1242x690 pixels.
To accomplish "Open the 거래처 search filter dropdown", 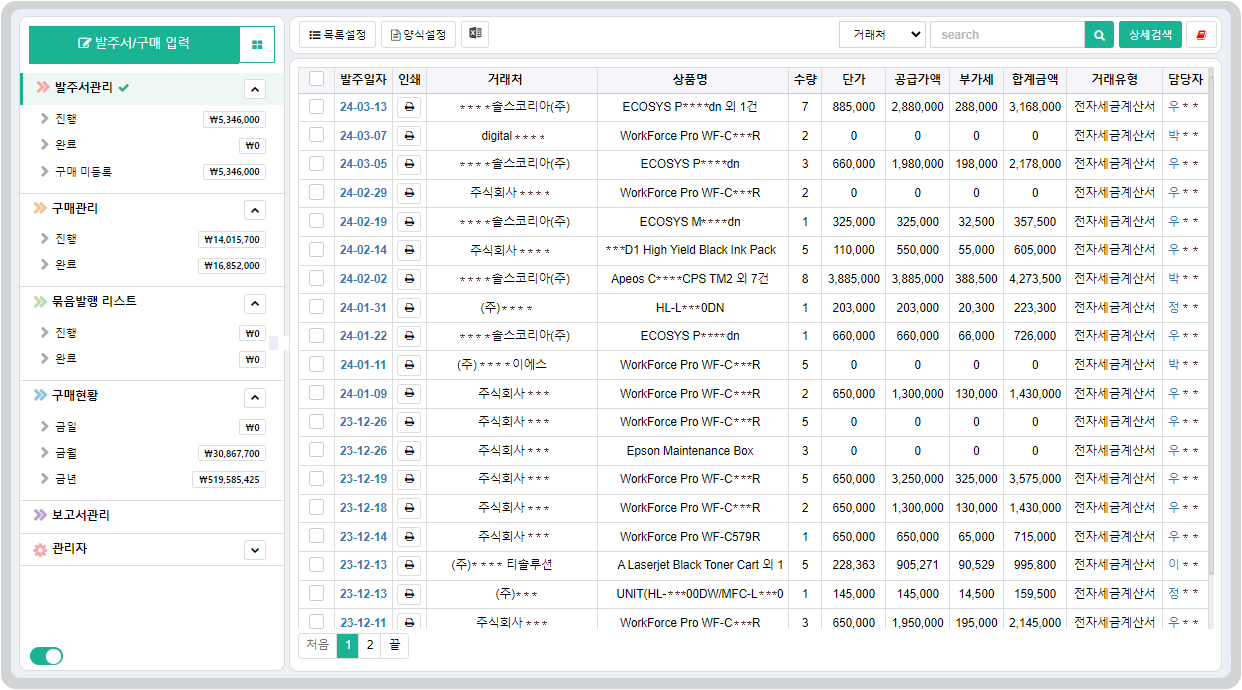I will point(882,35).
